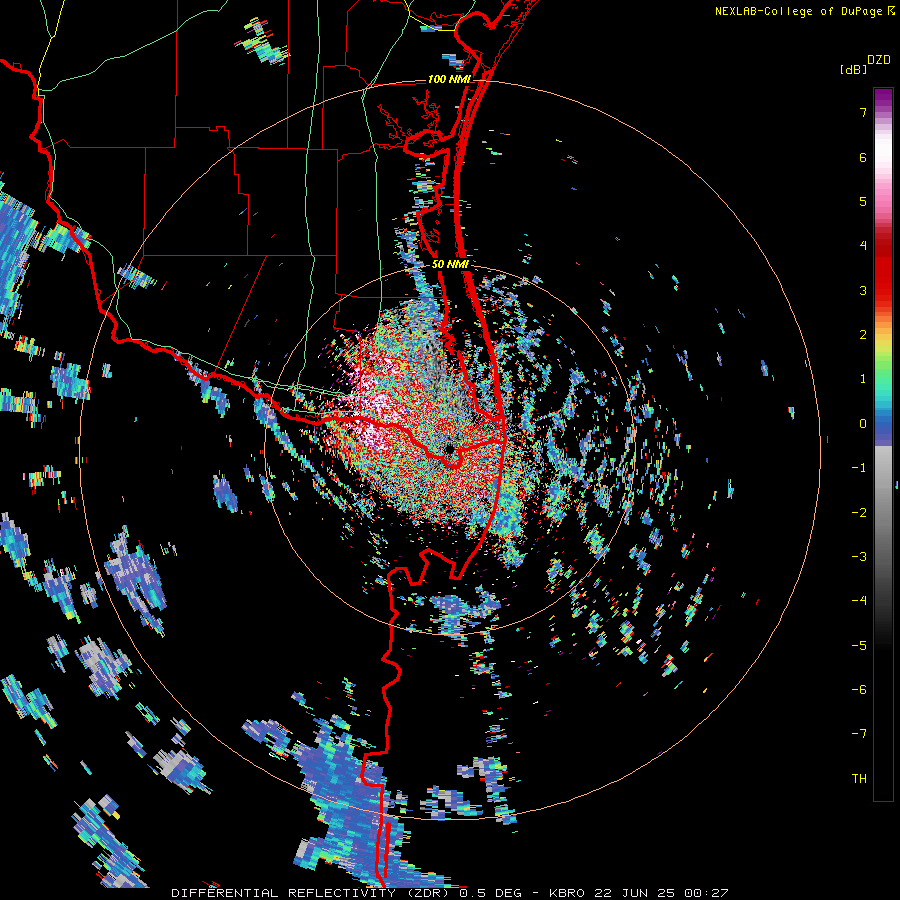The width and height of the screenshot is (900, 900).
Task: Click the red band of color bar
Action: click(883, 270)
